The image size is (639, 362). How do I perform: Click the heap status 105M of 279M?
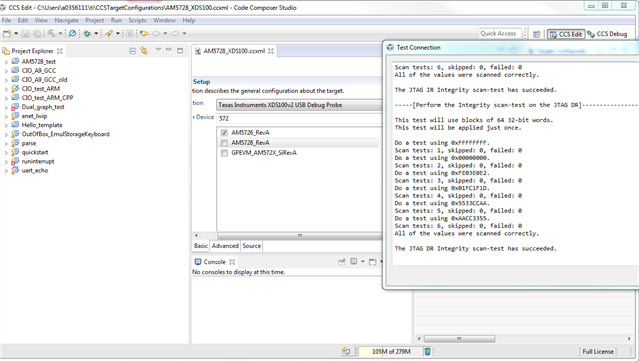click(390, 351)
